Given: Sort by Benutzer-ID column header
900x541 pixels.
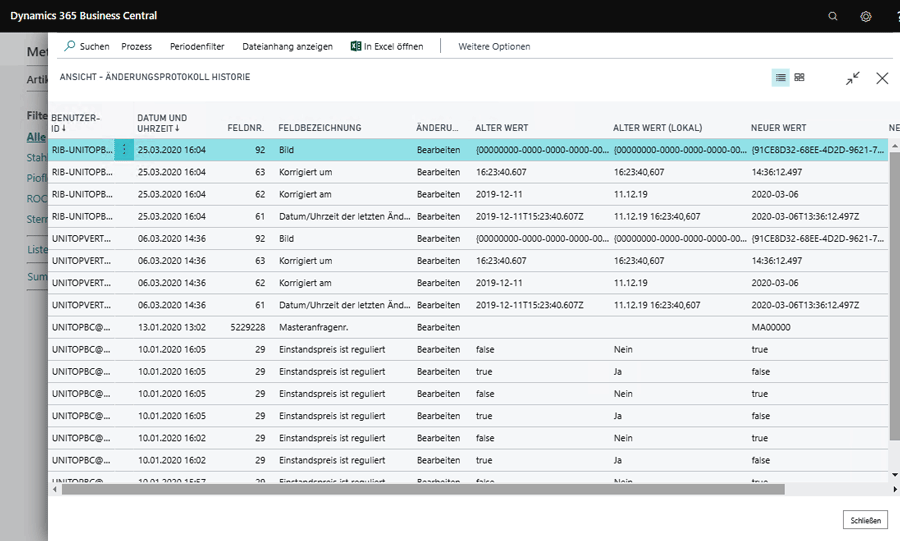Looking at the screenshot, I should [x=75, y=123].
